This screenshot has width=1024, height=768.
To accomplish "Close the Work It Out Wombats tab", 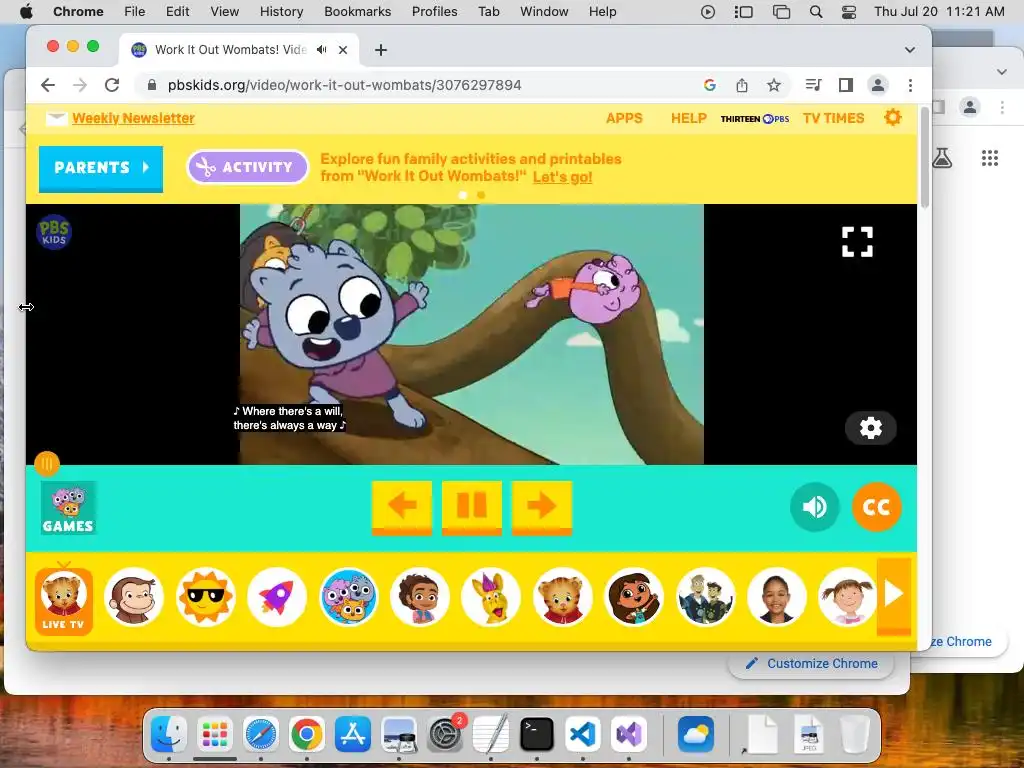I will coord(343,50).
